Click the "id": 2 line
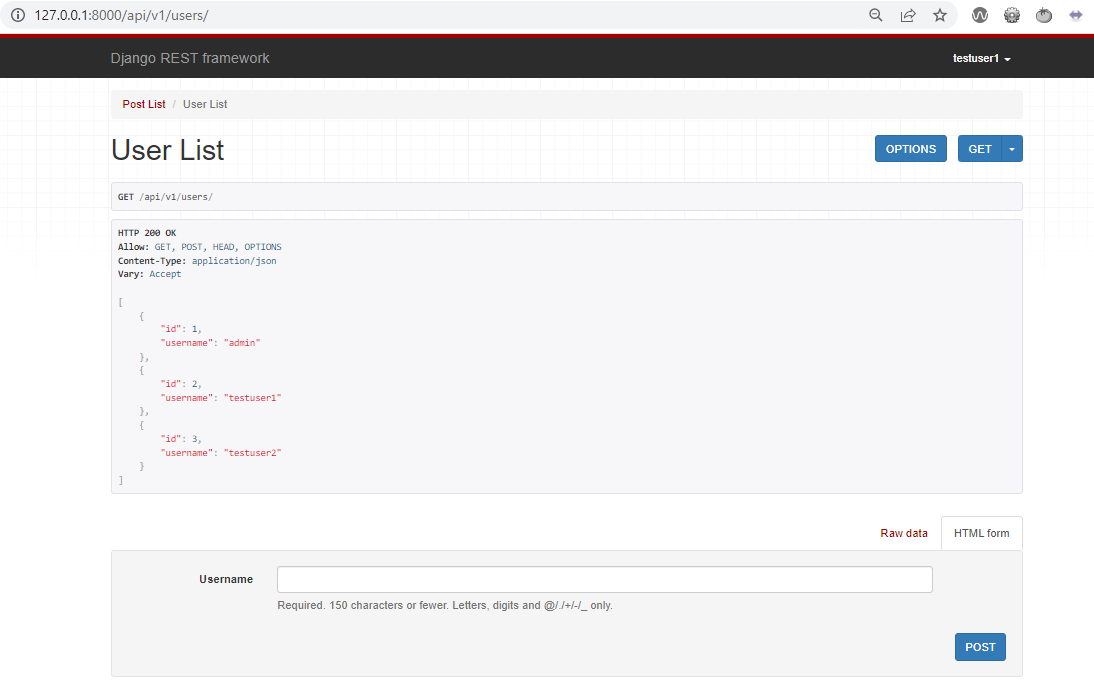Viewport: 1094px width, 691px height. click(x=181, y=384)
